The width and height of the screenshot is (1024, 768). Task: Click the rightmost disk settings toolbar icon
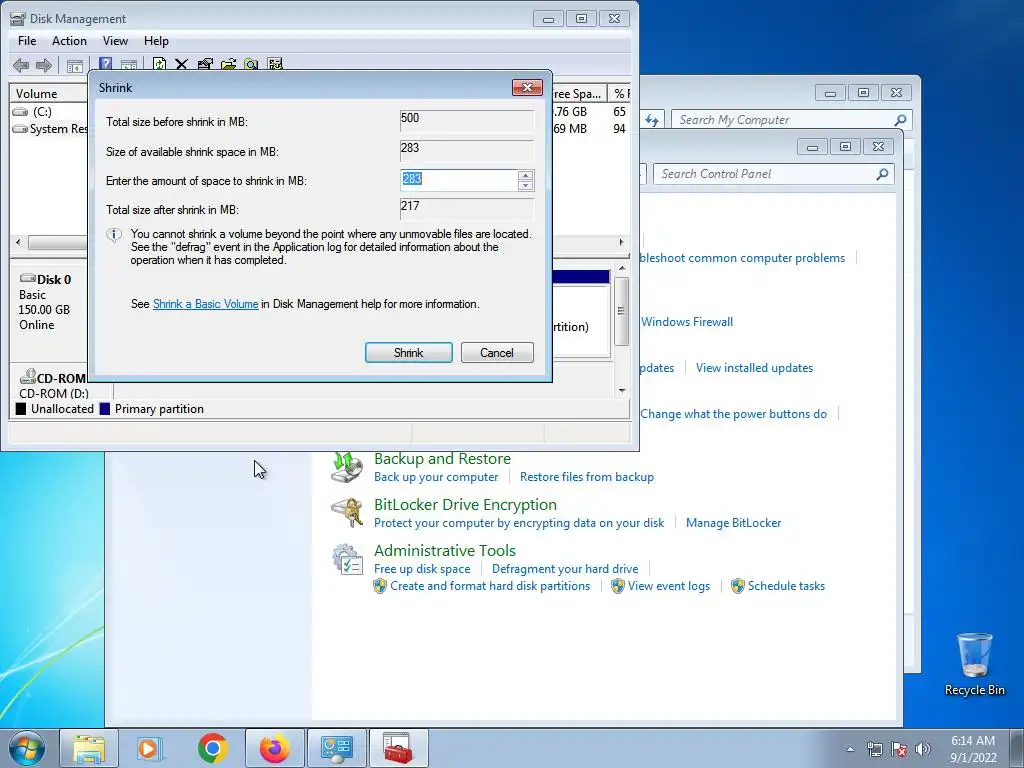pyautogui.click(x=275, y=64)
